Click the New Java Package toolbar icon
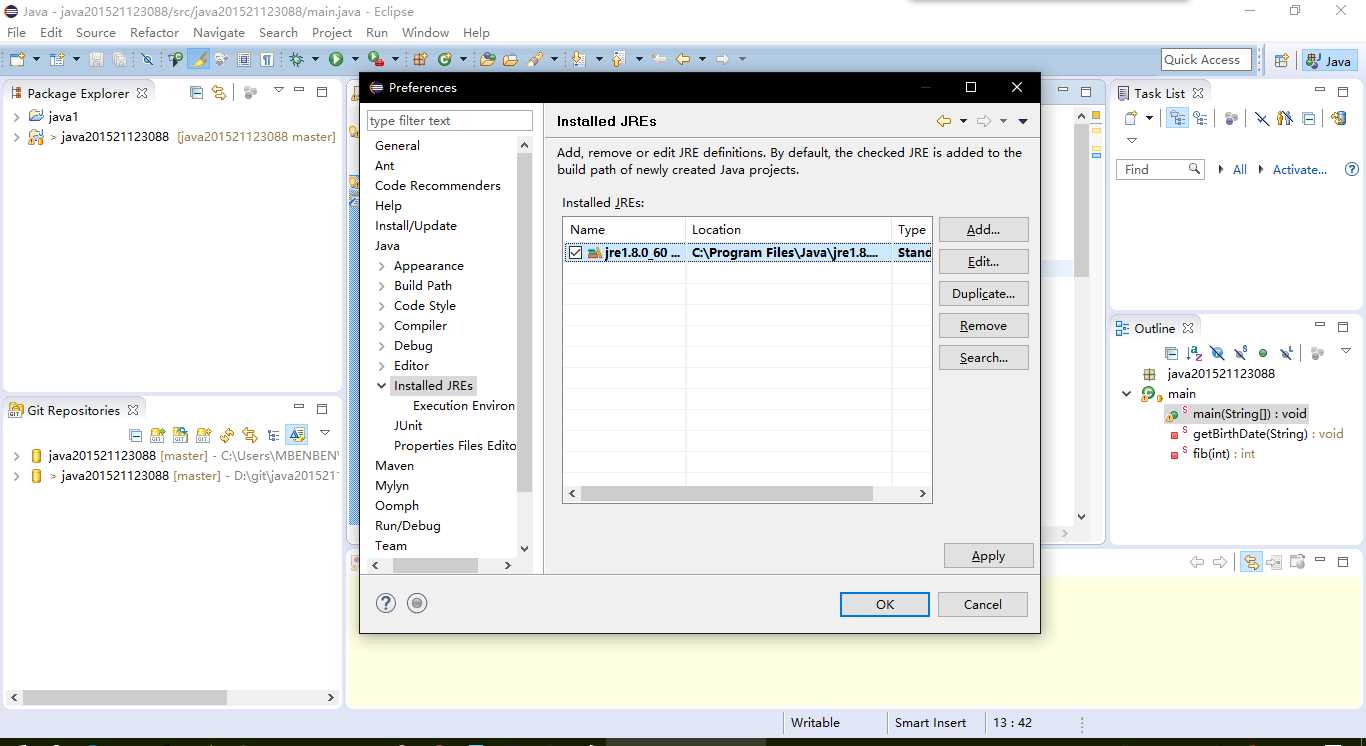 [x=421, y=60]
